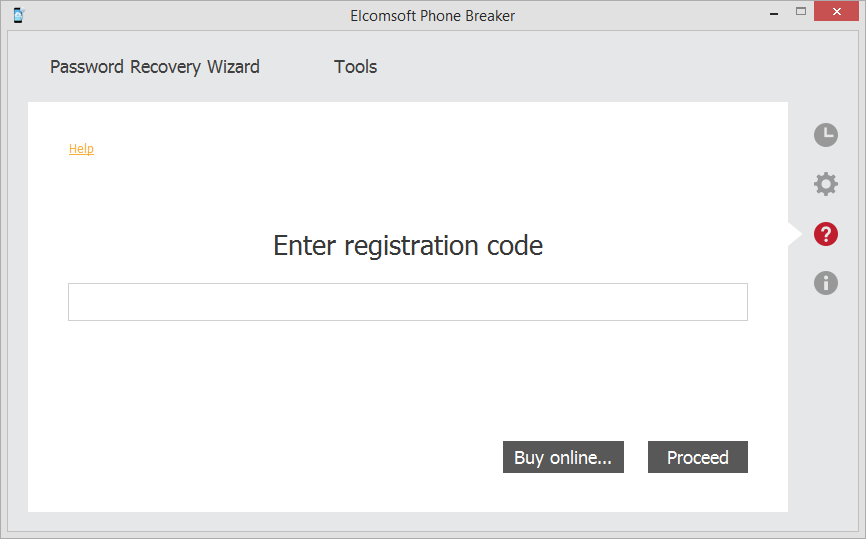866x539 pixels.
Task: Open the history clock icon in sidebar
Action: pos(826,135)
